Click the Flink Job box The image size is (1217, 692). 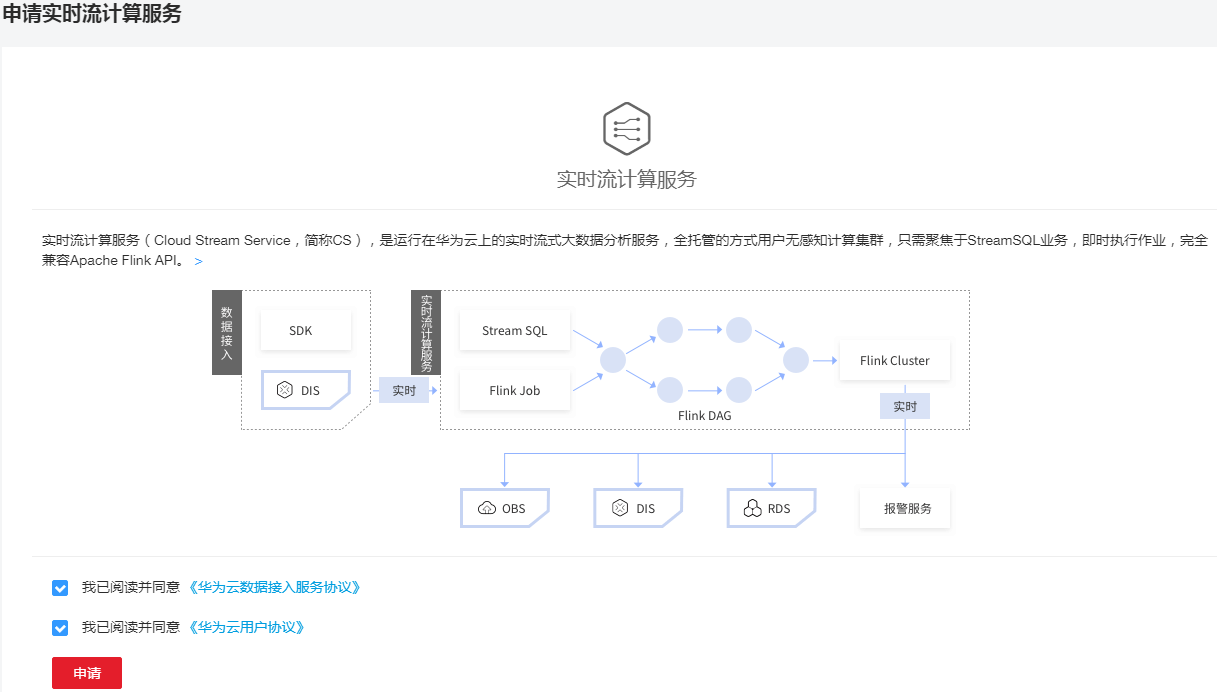click(x=515, y=390)
